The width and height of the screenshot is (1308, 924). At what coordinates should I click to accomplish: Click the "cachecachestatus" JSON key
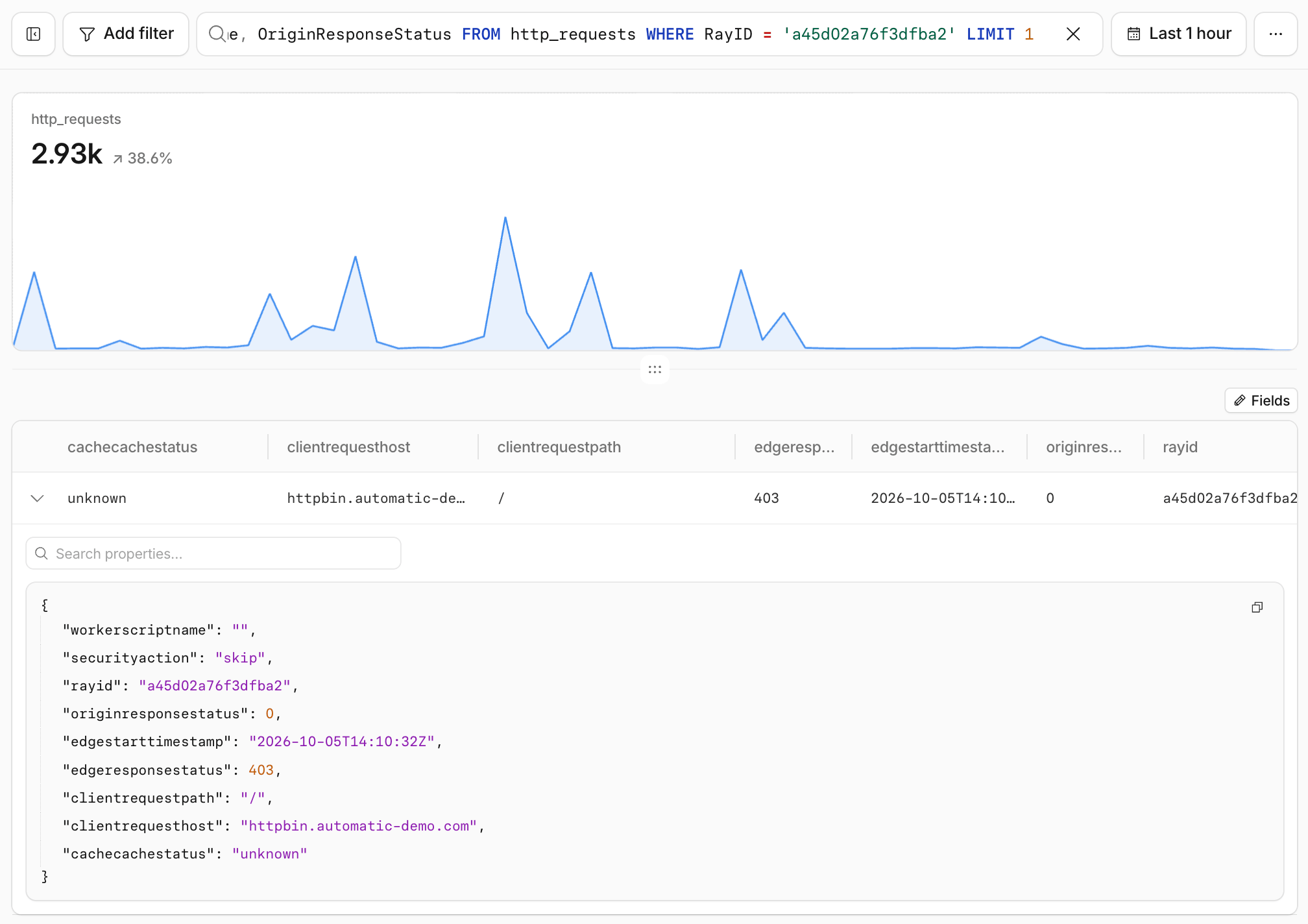coord(138,854)
